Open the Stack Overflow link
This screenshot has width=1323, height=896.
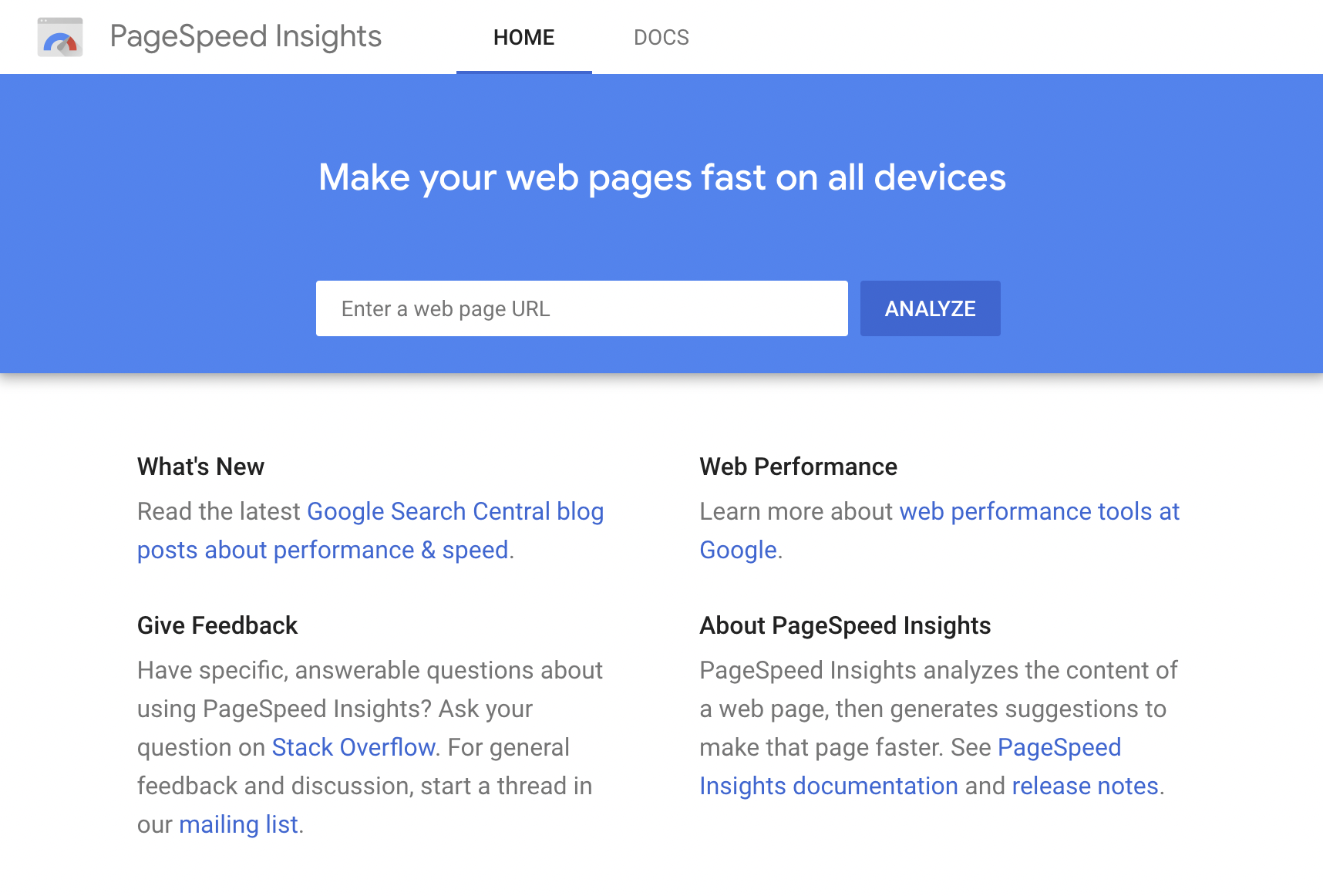pyautogui.click(x=354, y=747)
